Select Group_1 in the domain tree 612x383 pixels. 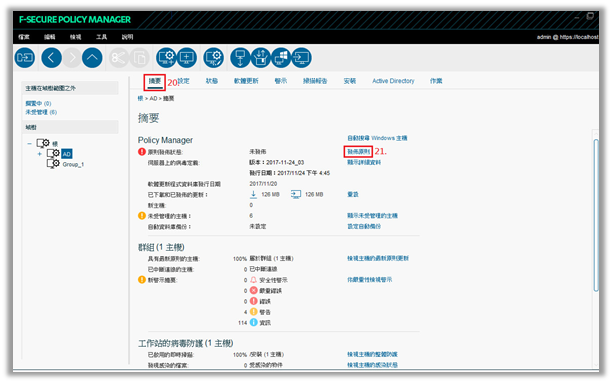pos(73,164)
